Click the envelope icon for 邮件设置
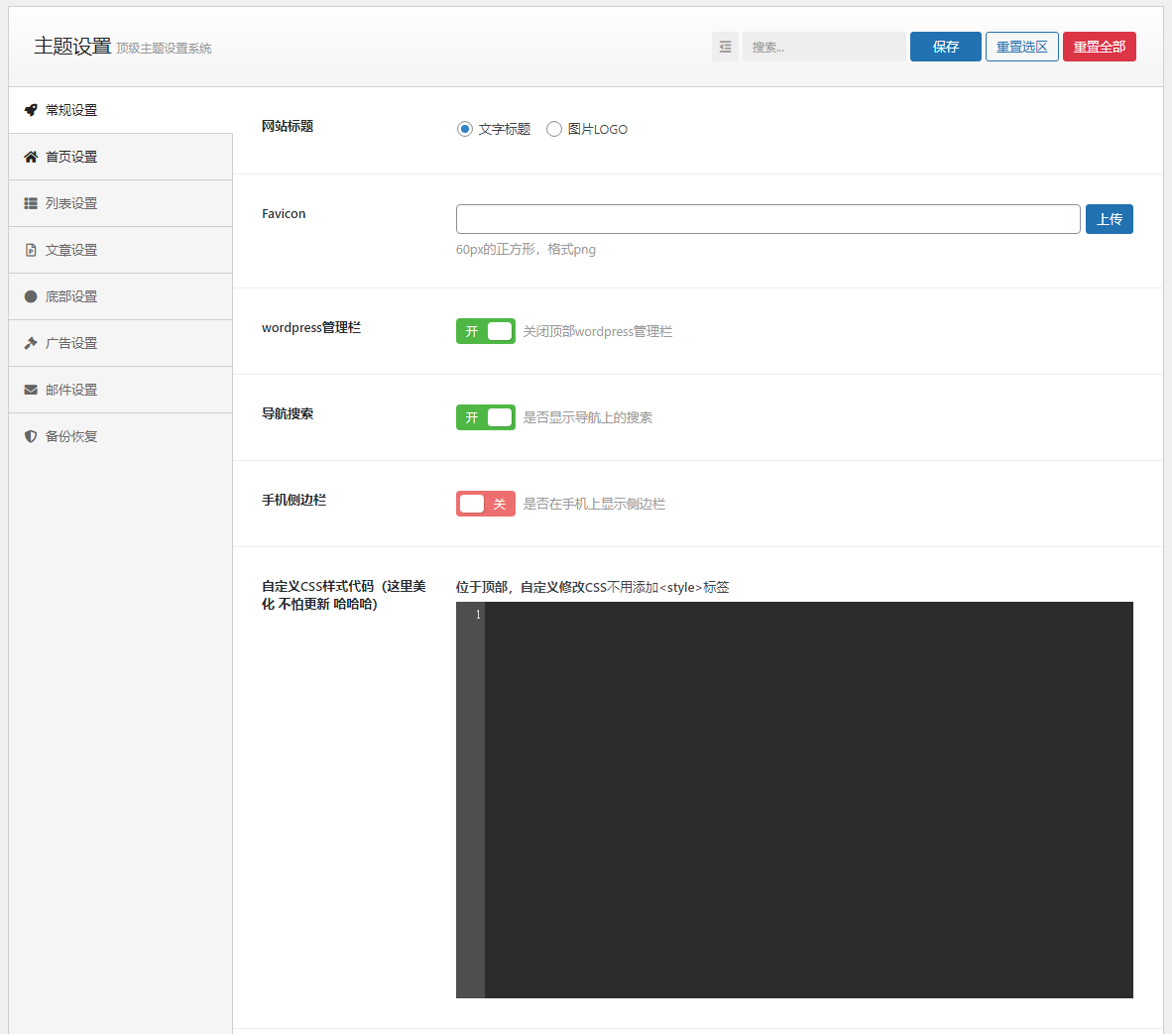Image resolution: width=1172 pixels, height=1036 pixels. (31, 390)
